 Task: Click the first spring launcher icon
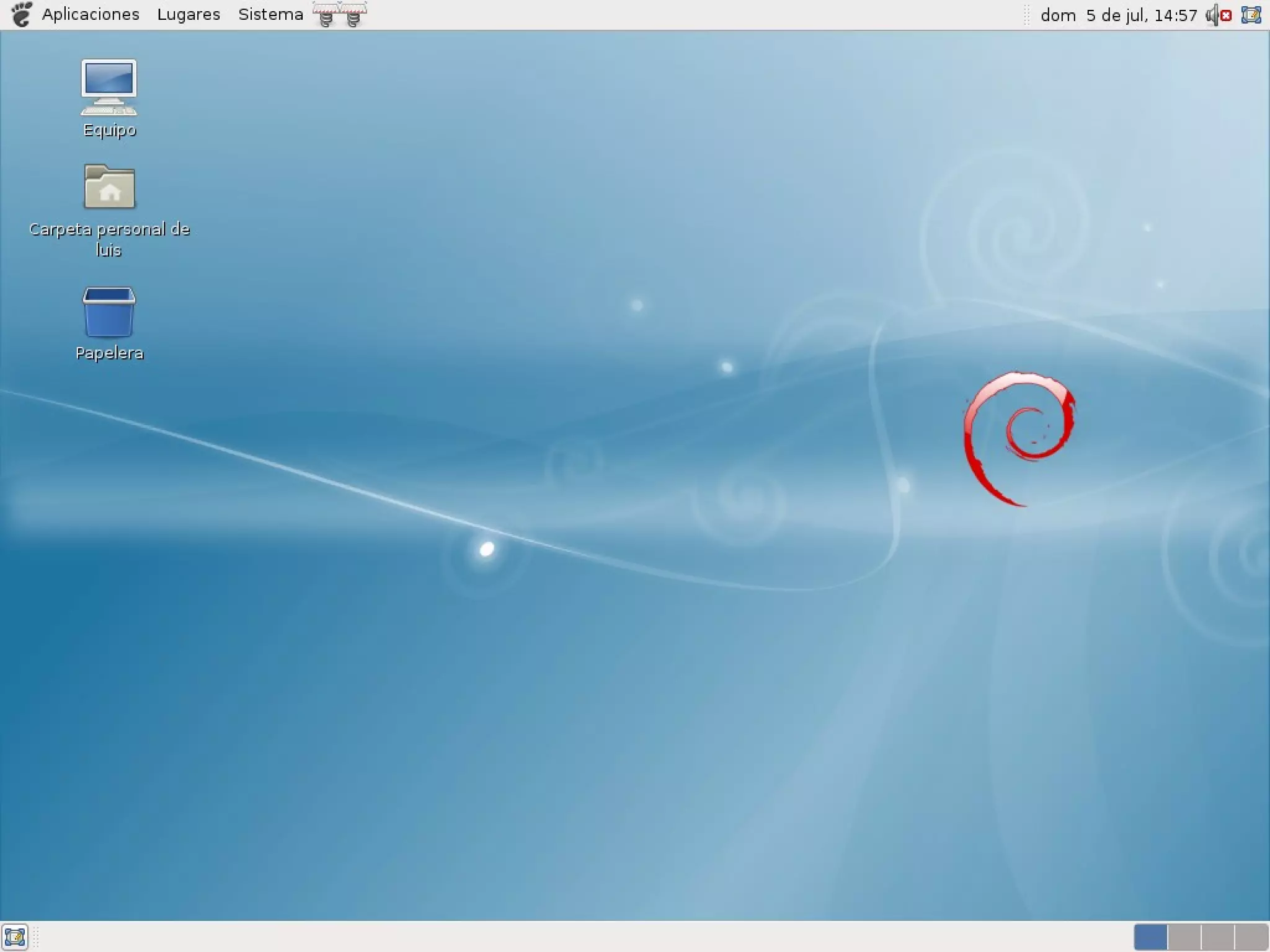coord(326,15)
